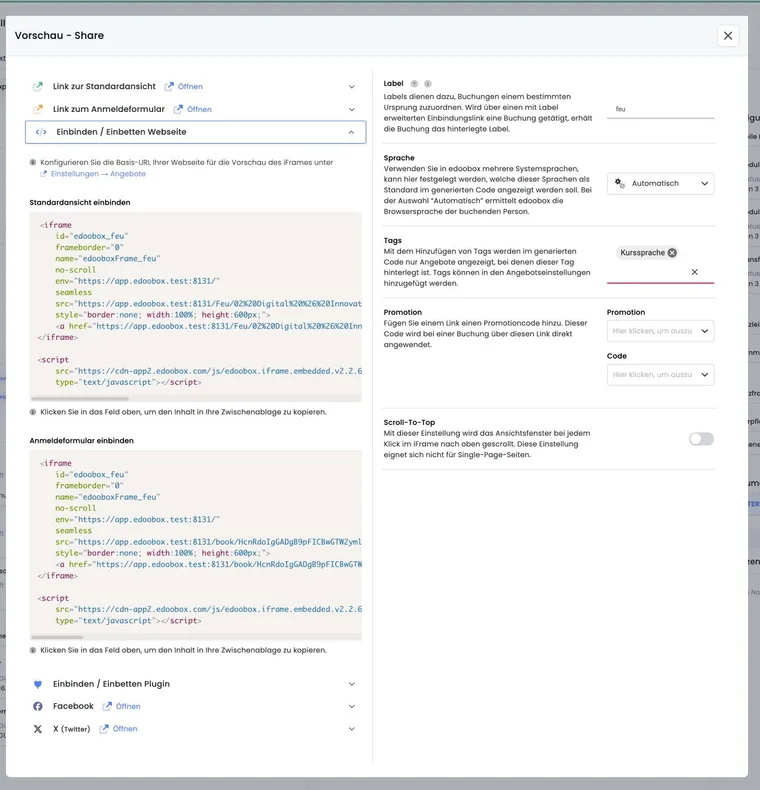Screen dimensions: 760x790
Task: Click the X (Twitter) logo icon
Action: click(38, 729)
